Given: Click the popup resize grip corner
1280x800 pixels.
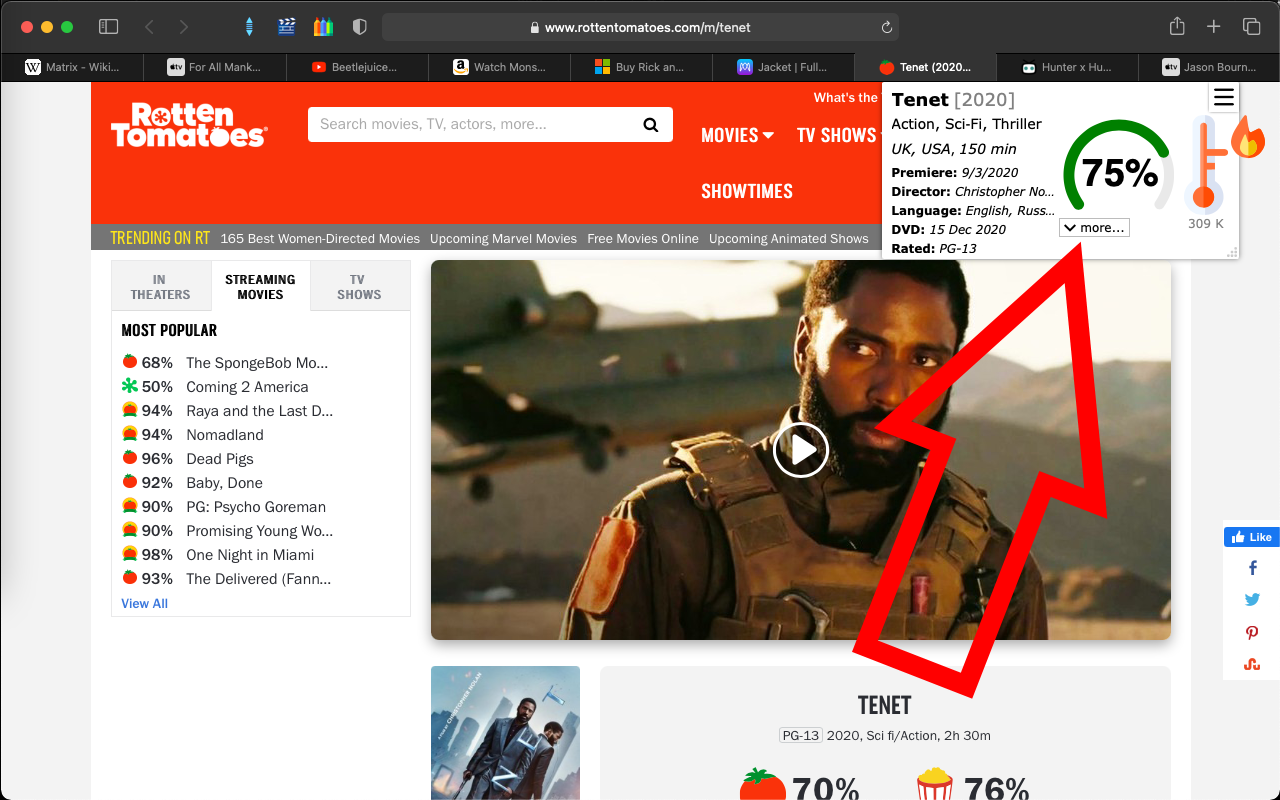Looking at the screenshot, I should click(1233, 252).
